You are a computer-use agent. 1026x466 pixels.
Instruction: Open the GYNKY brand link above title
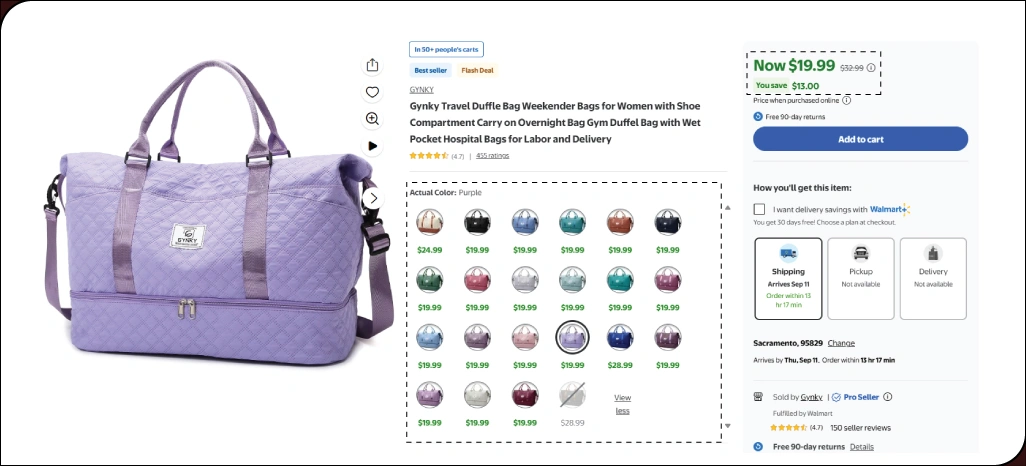[x=421, y=90]
